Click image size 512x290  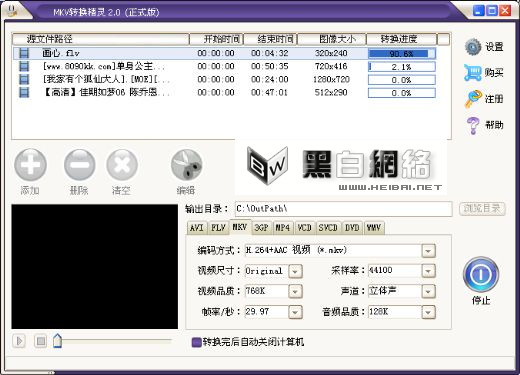click(x=331, y=92)
